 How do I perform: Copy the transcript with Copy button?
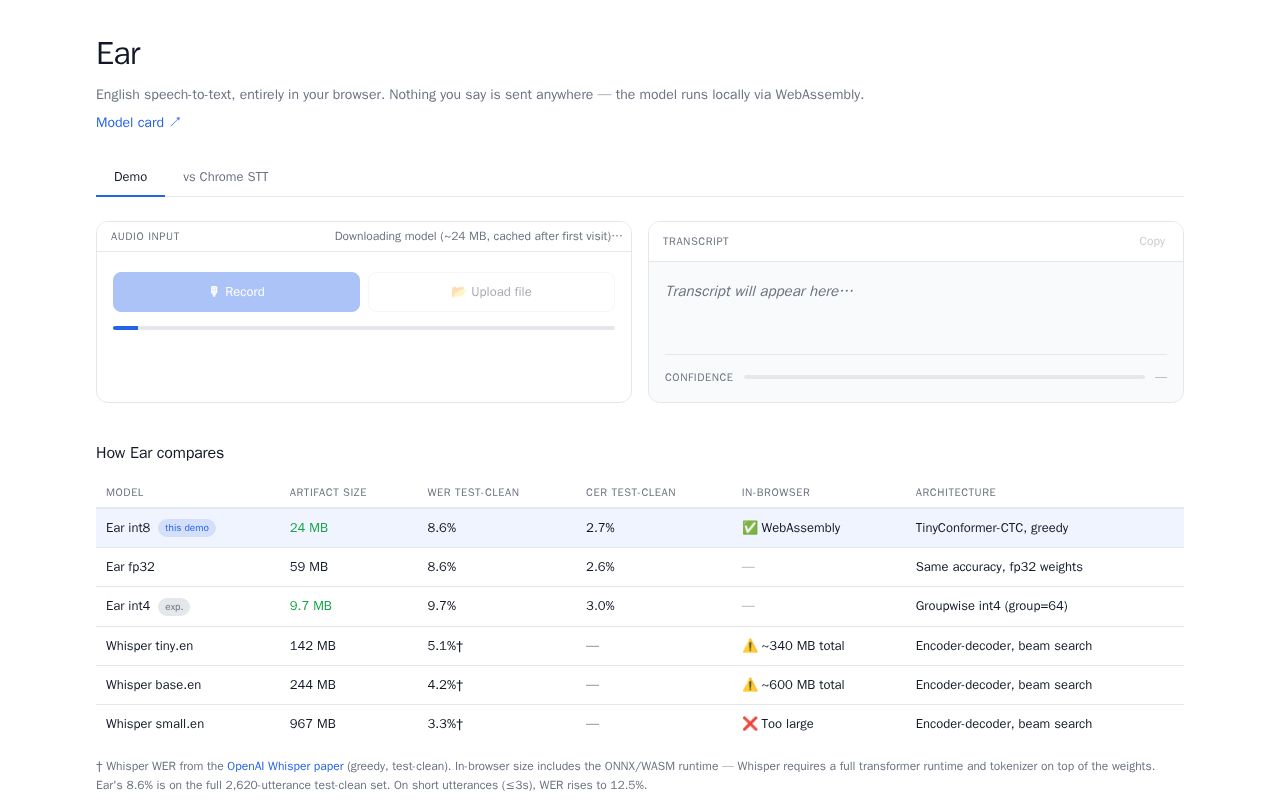(x=1152, y=241)
